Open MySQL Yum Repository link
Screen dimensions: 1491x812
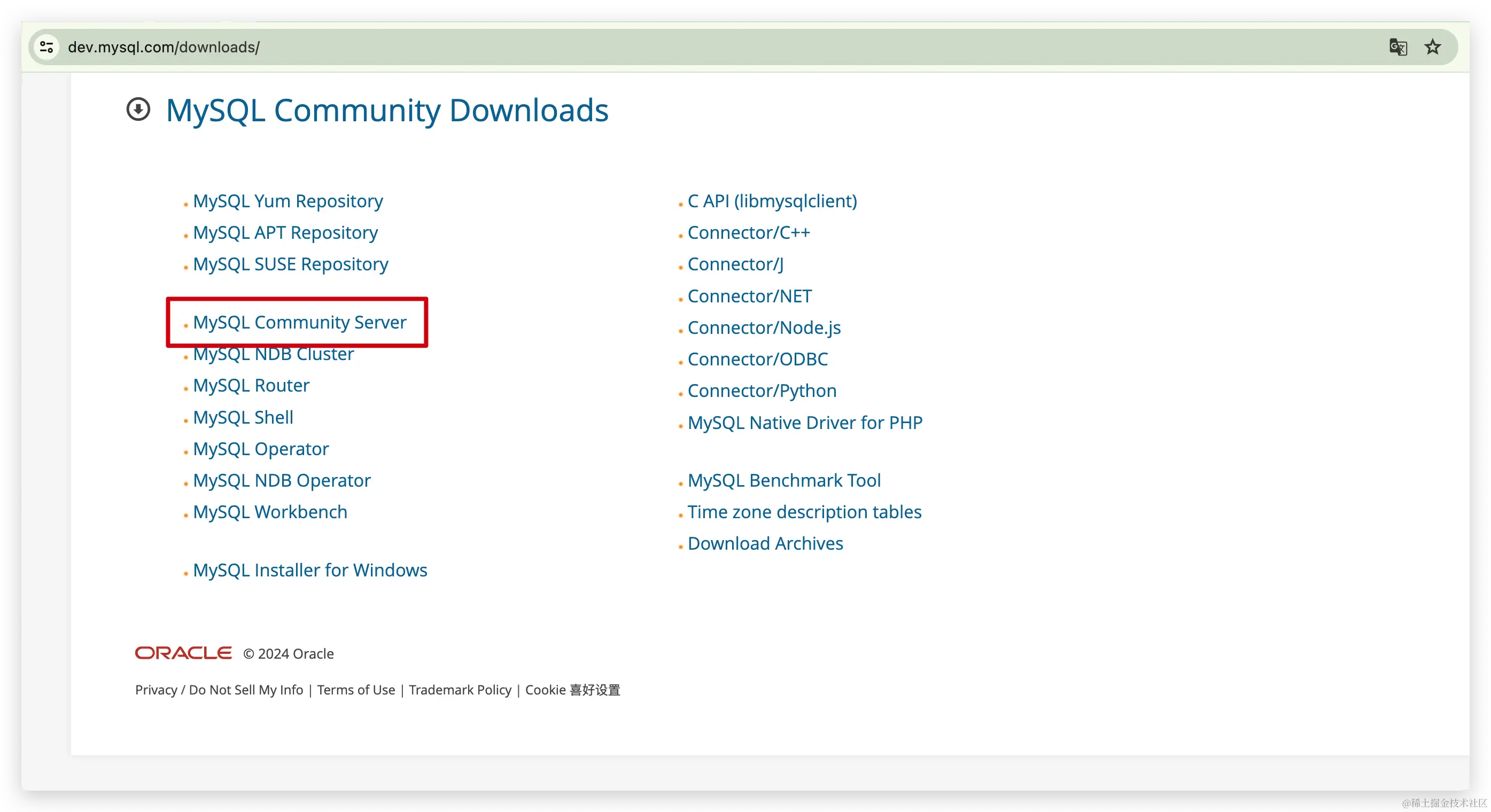pos(288,201)
